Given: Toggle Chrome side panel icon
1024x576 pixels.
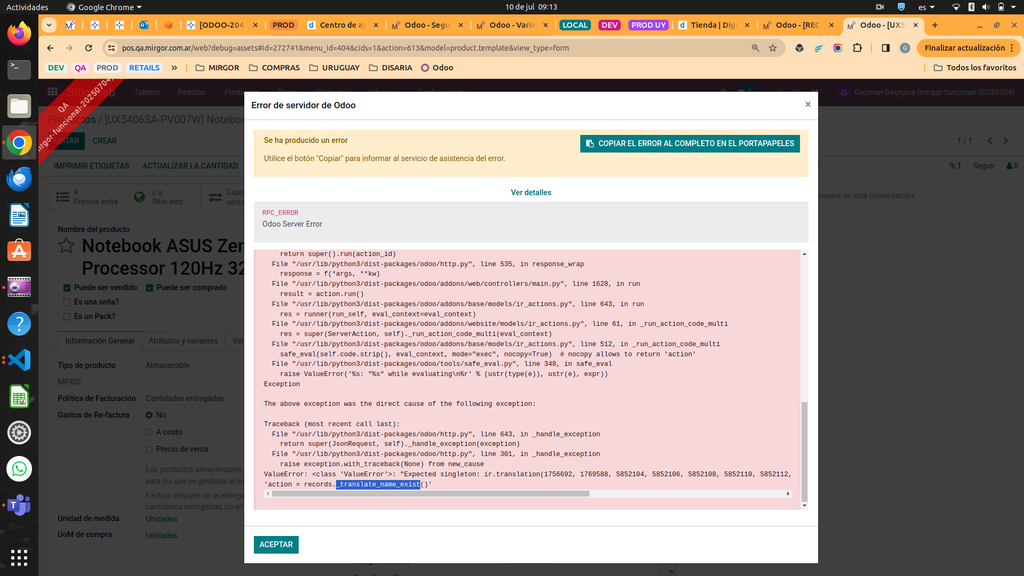Looking at the screenshot, I should [x=886, y=48].
